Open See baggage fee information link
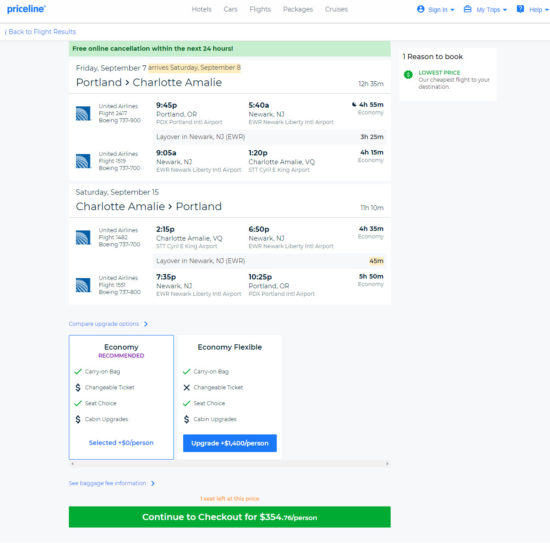The width and height of the screenshot is (550, 543). 107,483
